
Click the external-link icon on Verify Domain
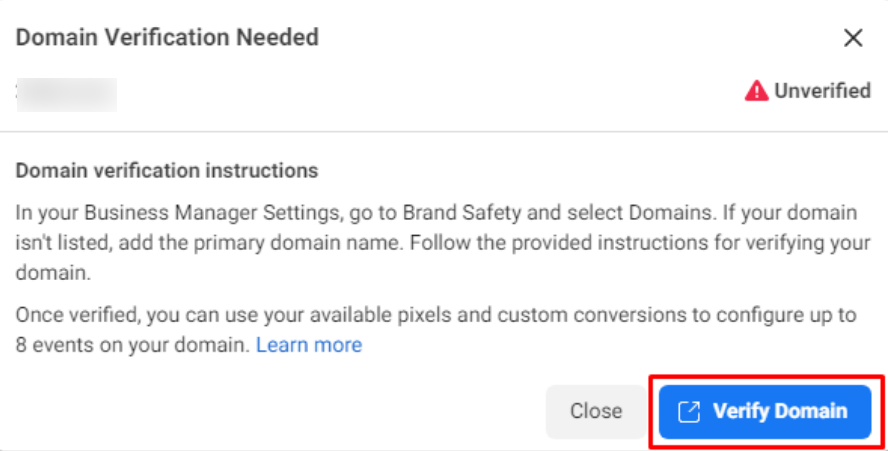(689, 411)
